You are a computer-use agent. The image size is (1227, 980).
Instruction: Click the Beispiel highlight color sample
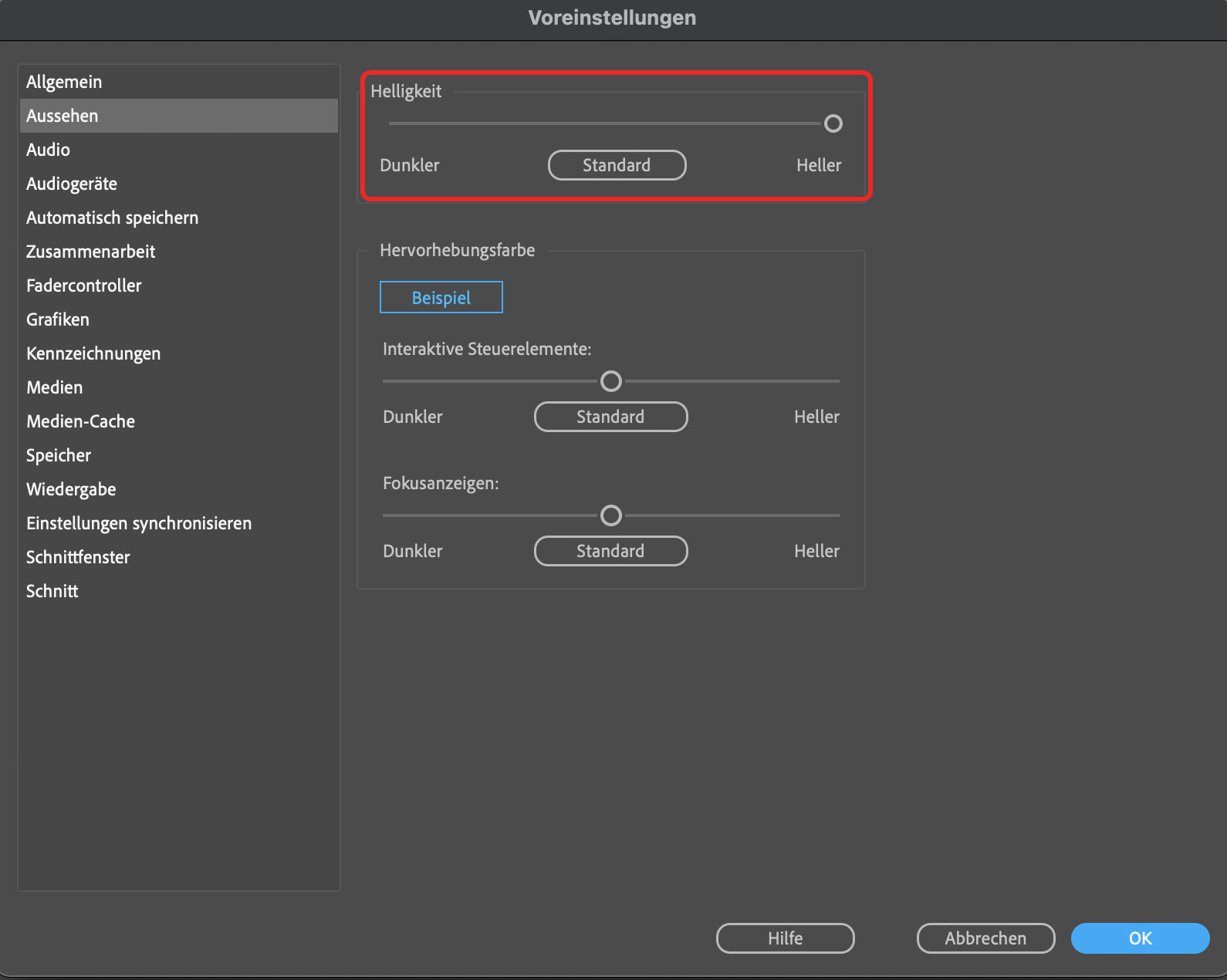point(441,298)
